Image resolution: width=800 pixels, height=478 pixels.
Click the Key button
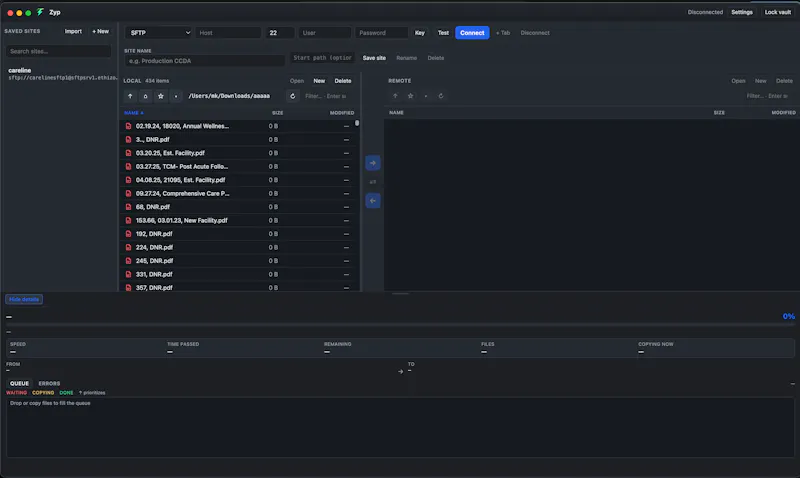pos(420,33)
